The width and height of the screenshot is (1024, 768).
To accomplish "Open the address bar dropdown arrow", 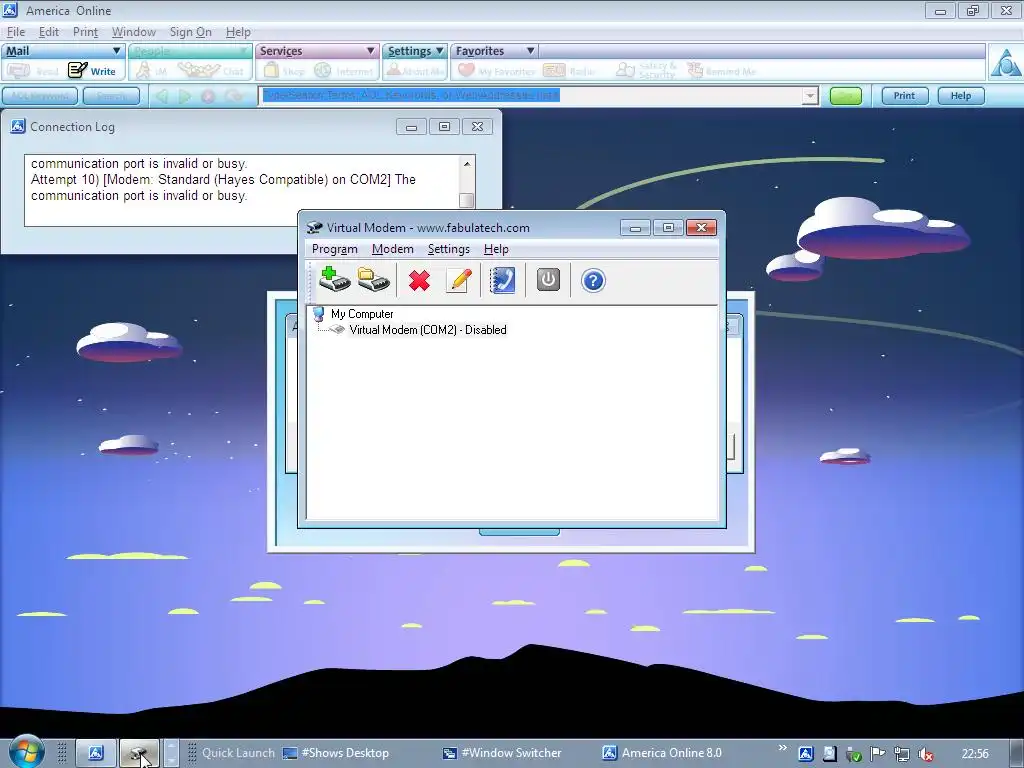I will pos(810,96).
